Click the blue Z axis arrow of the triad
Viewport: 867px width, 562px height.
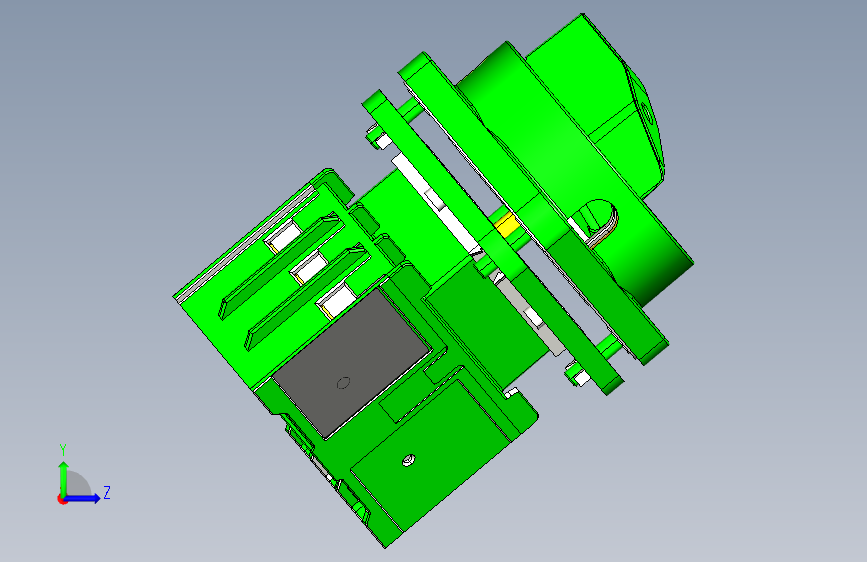pos(83,498)
